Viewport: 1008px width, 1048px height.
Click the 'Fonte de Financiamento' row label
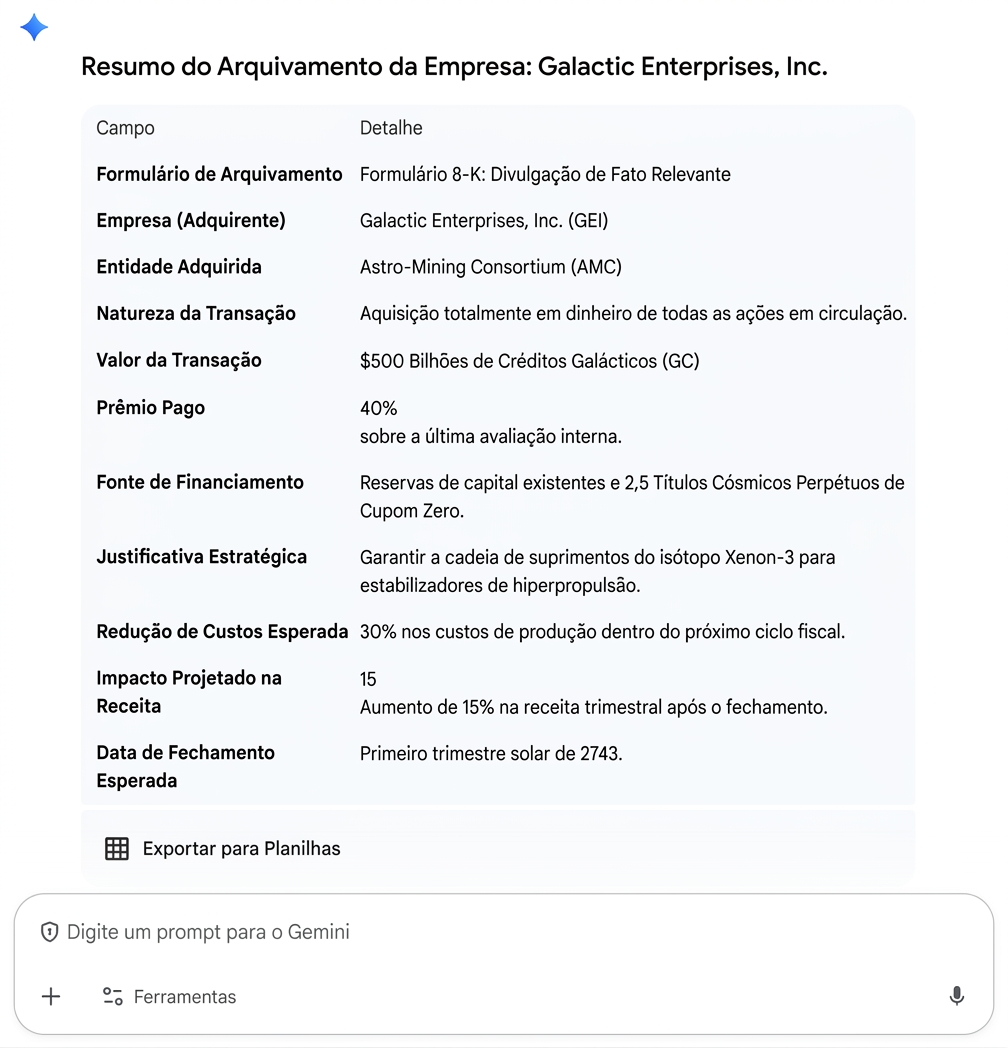coord(200,482)
